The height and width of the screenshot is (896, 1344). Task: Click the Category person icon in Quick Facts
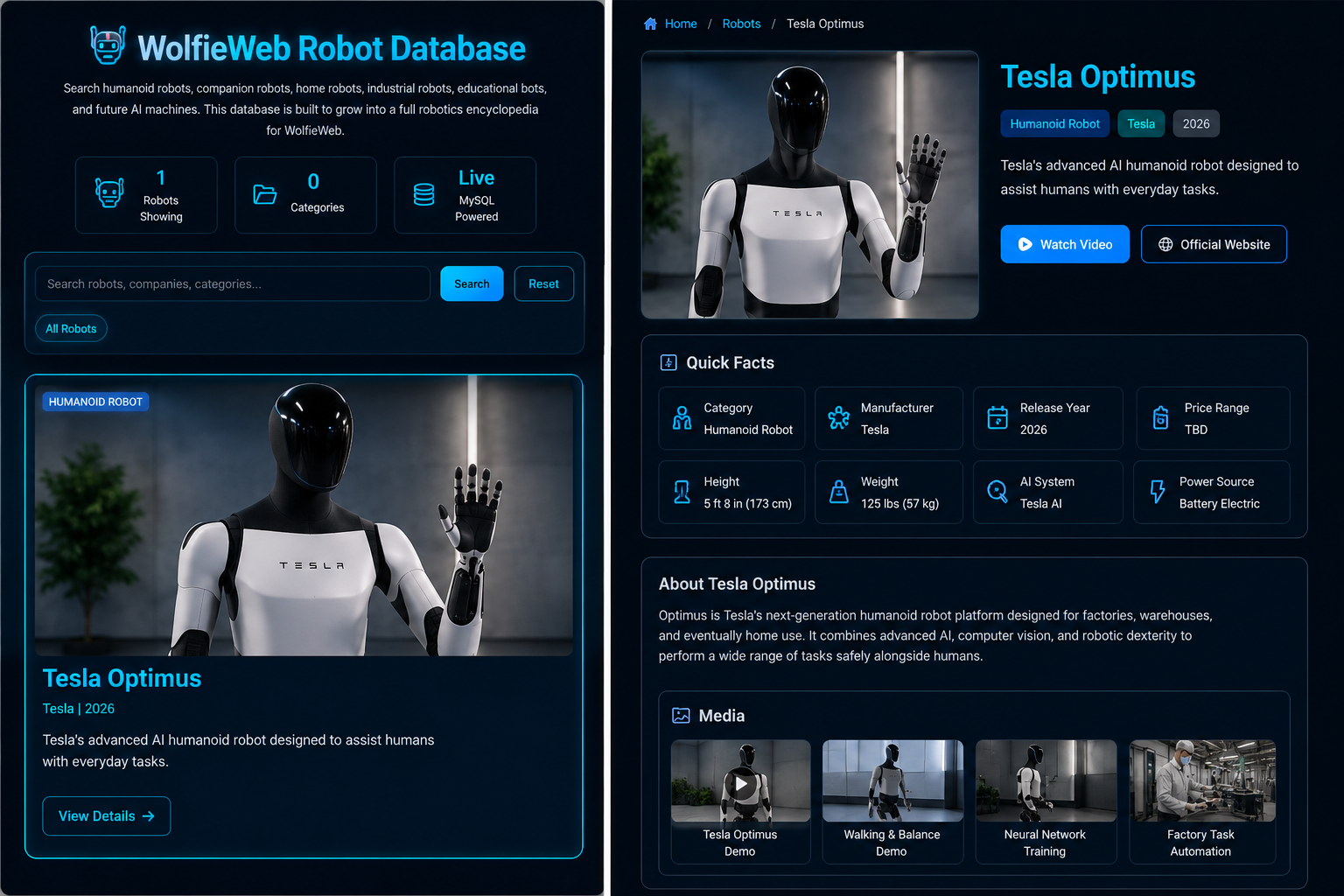[x=682, y=418]
